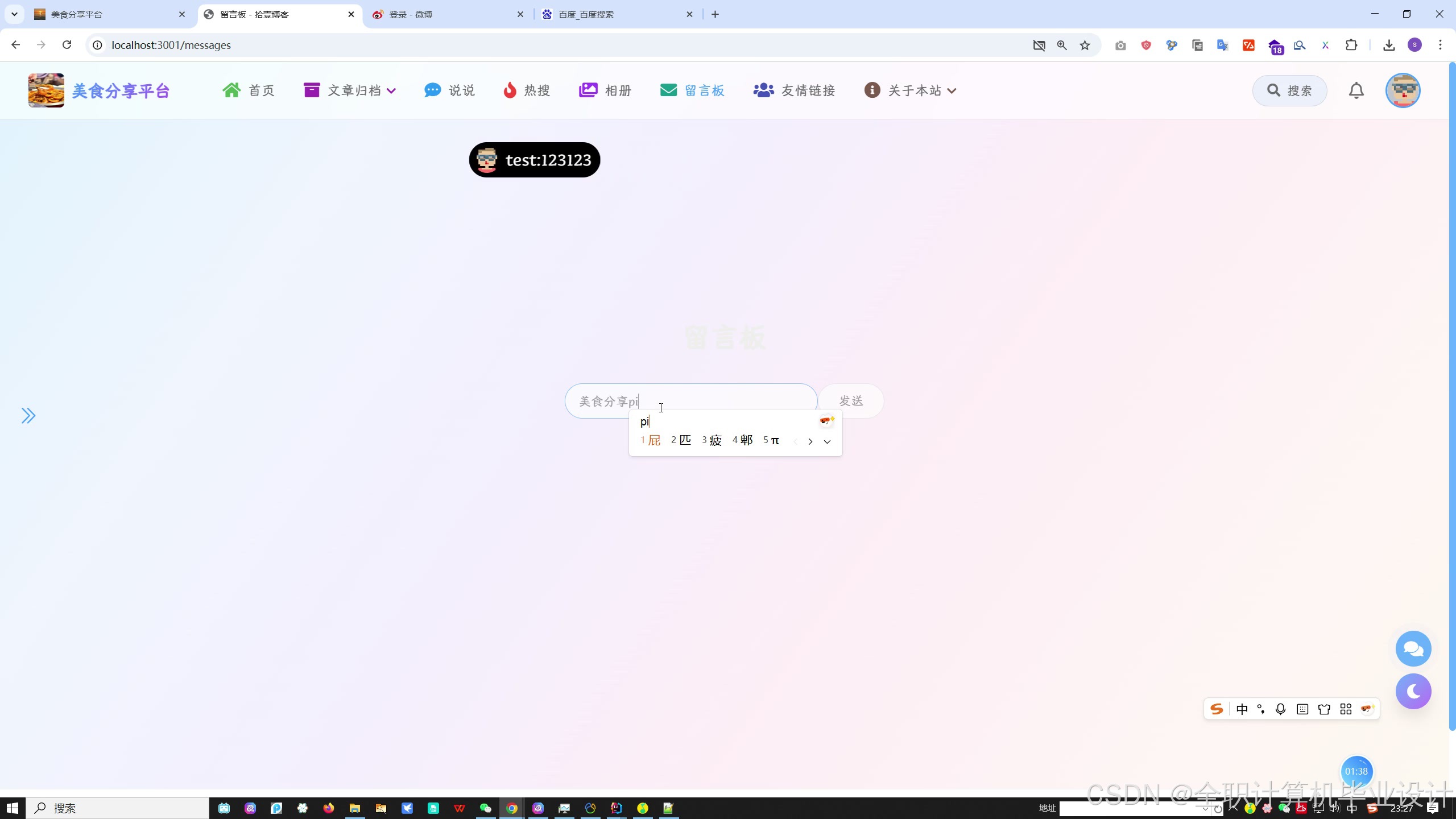Toggle Sogou IME punctuation mode
Image resolution: width=1456 pixels, height=819 pixels.
coord(1261,709)
